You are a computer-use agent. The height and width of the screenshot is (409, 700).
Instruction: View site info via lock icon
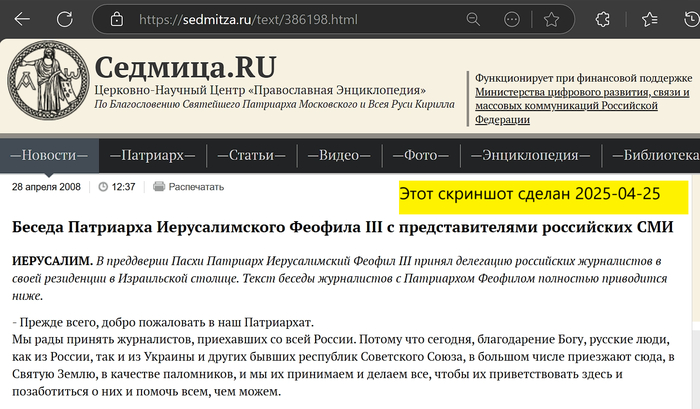[x=117, y=19]
